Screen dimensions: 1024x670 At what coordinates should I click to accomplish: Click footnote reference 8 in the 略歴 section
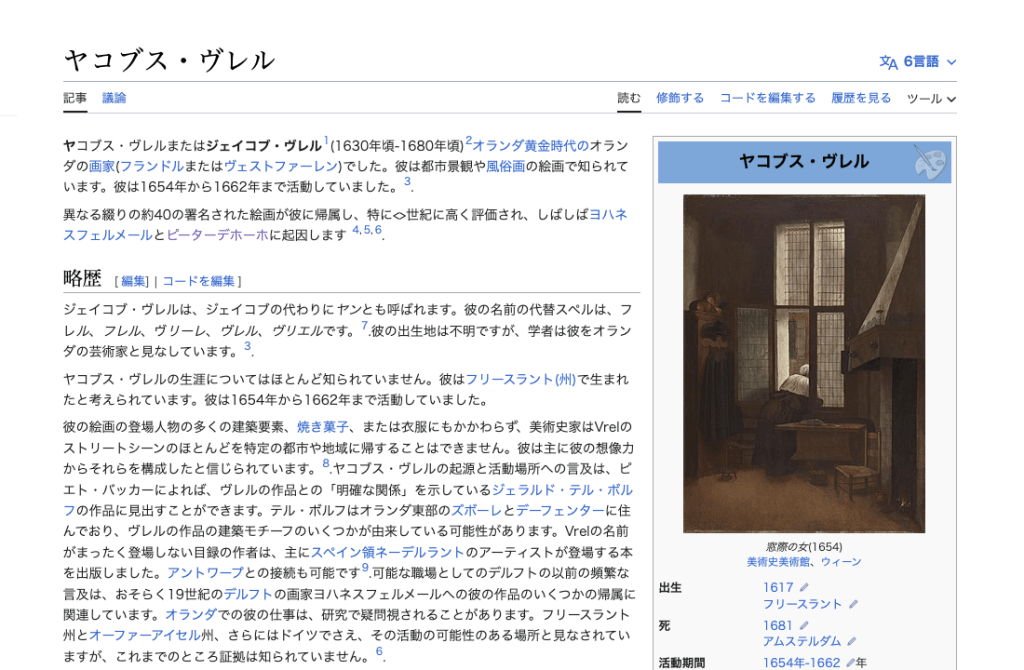(x=326, y=464)
